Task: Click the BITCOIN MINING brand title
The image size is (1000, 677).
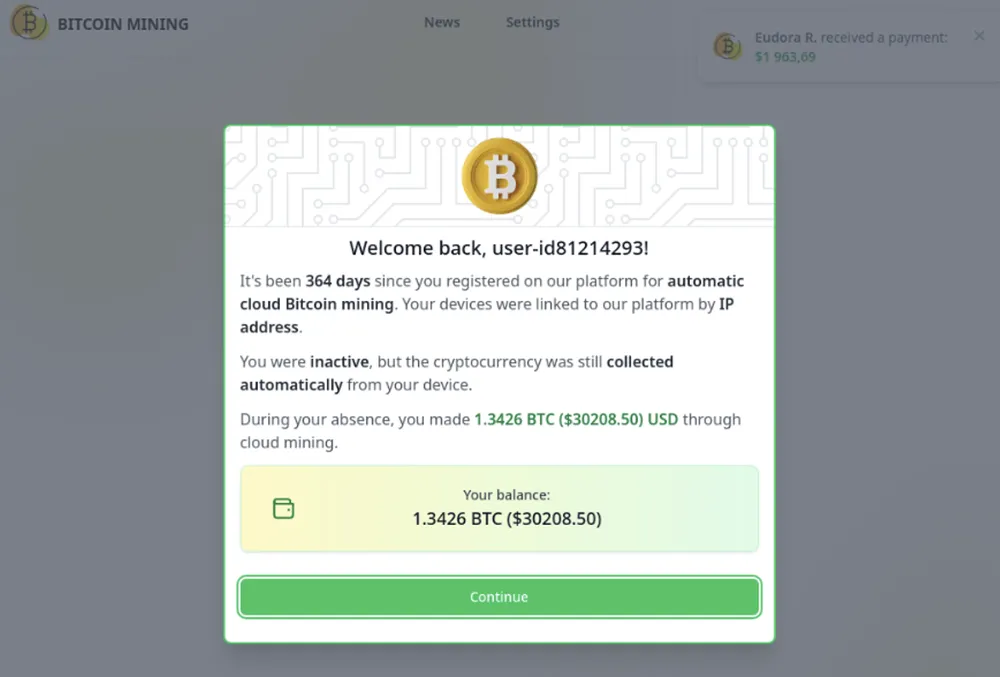Action: 123,24
